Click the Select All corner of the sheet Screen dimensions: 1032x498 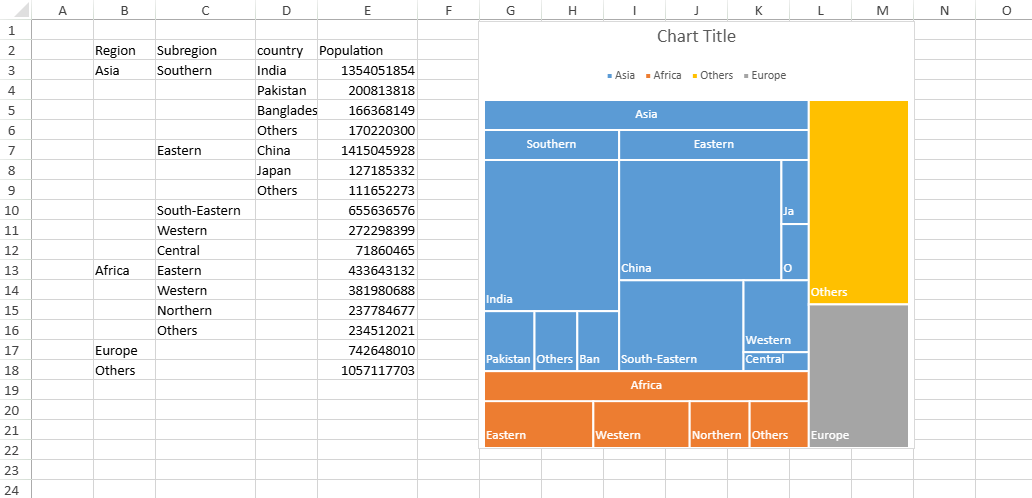(15, 10)
